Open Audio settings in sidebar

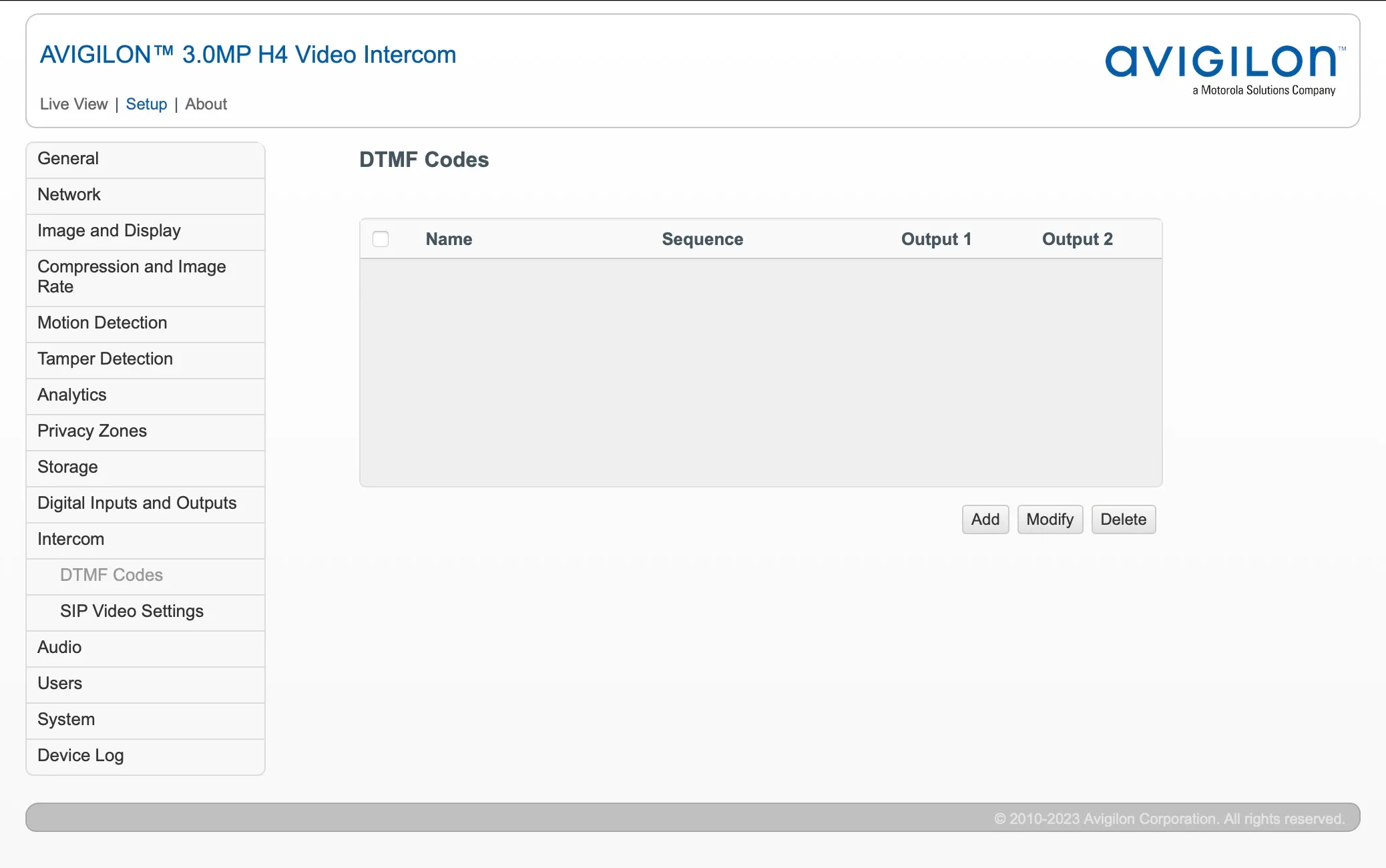click(146, 648)
